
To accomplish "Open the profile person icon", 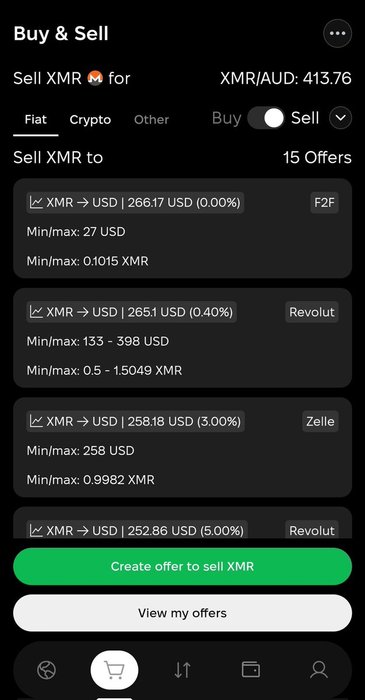I will [x=319, y=670].
